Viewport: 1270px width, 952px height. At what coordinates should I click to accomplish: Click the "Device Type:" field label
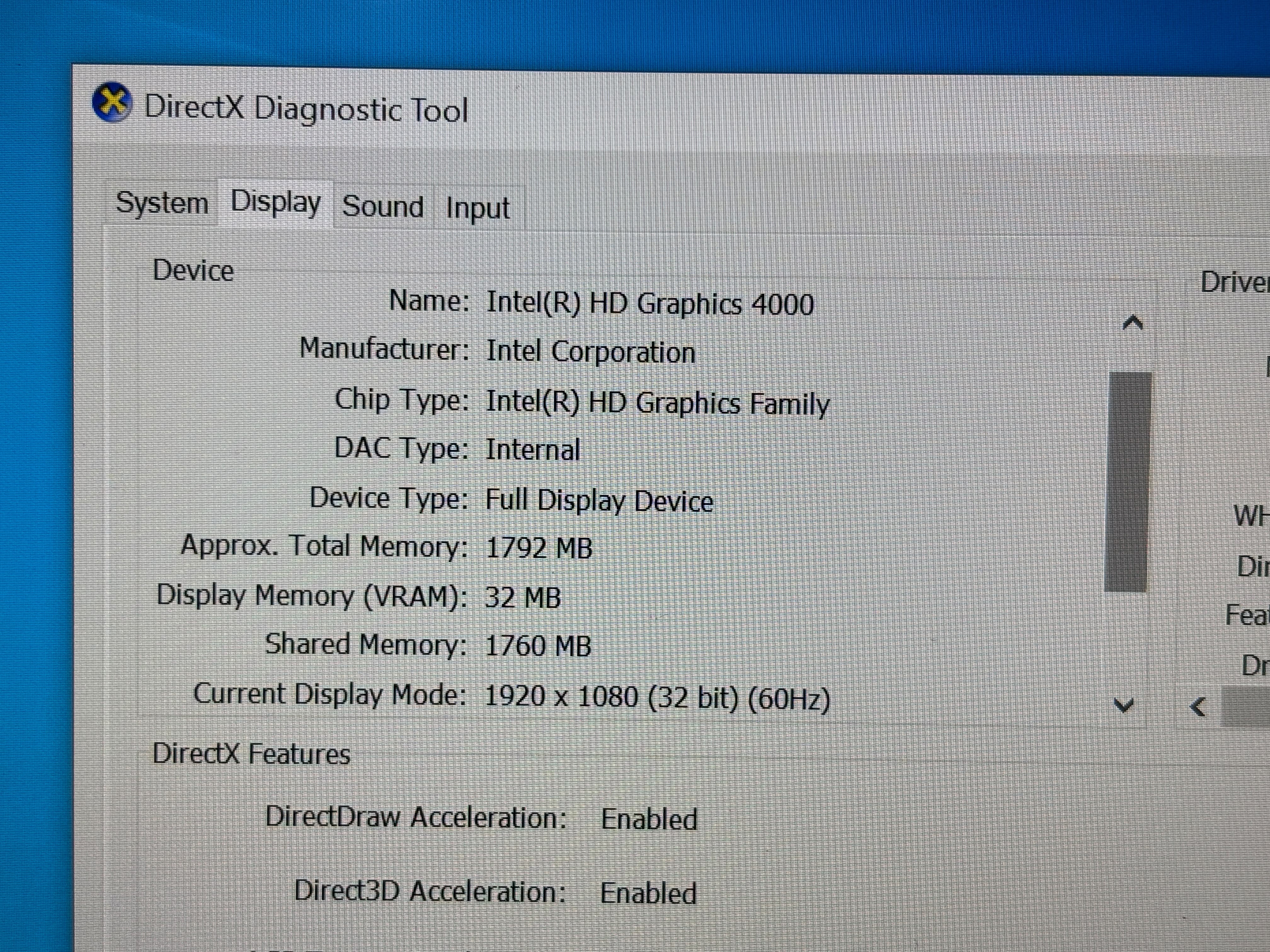(x=390, y=499)
